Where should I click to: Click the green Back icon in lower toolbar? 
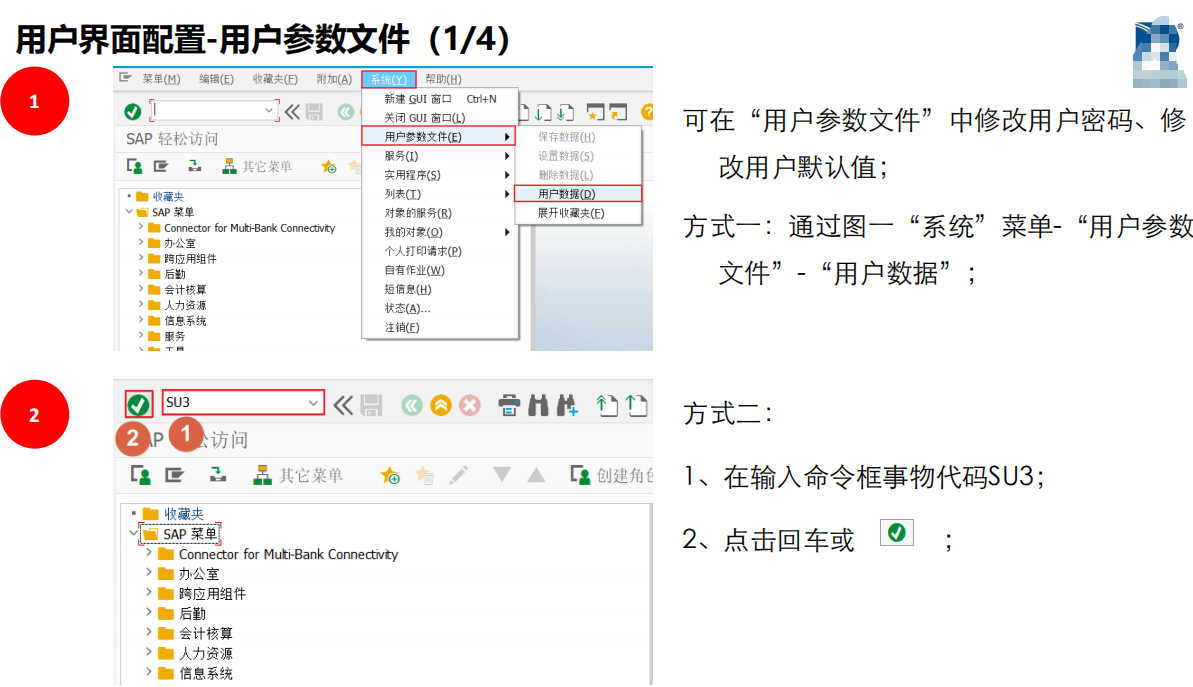[x=412, y=406]
